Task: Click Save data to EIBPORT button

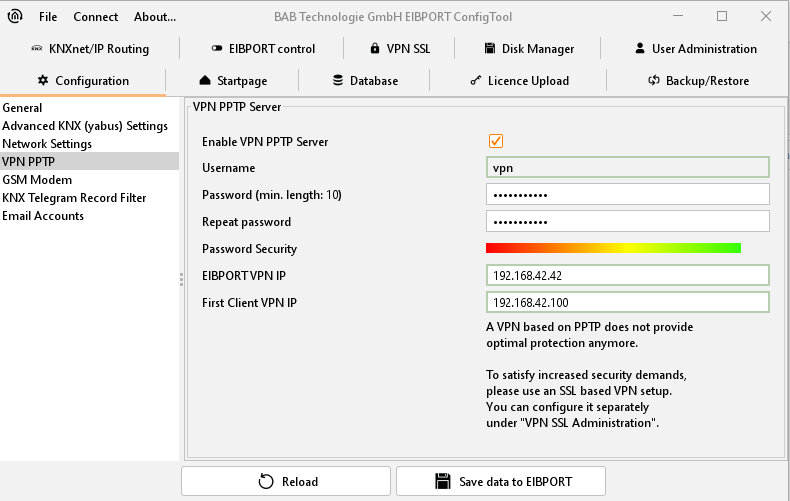Action: click(500, 481)
